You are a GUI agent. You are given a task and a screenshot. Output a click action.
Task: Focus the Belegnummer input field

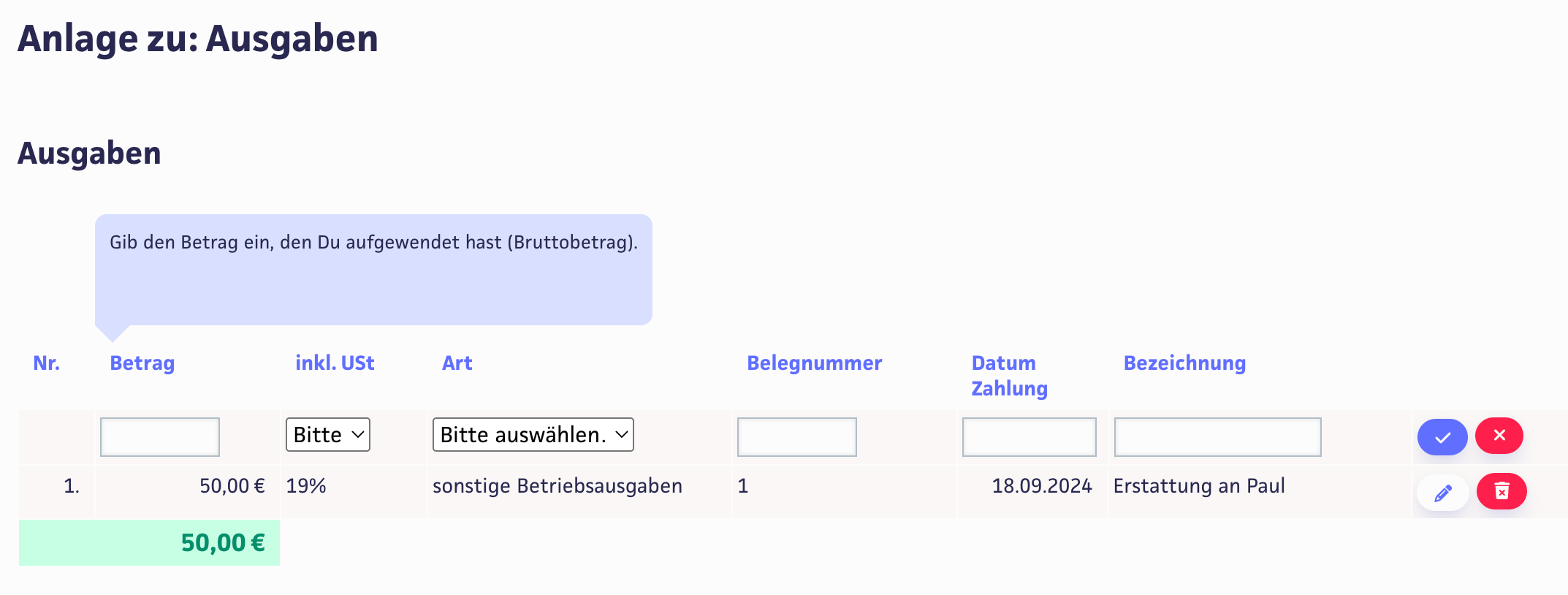tap(796, 437)
